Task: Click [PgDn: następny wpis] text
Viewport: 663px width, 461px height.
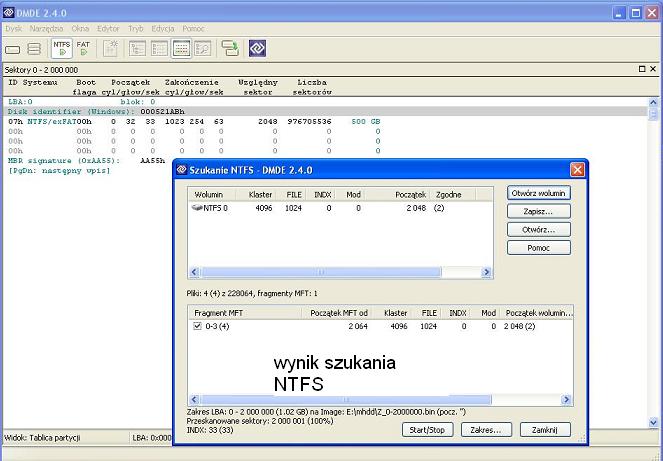Action: pos(59,170)
